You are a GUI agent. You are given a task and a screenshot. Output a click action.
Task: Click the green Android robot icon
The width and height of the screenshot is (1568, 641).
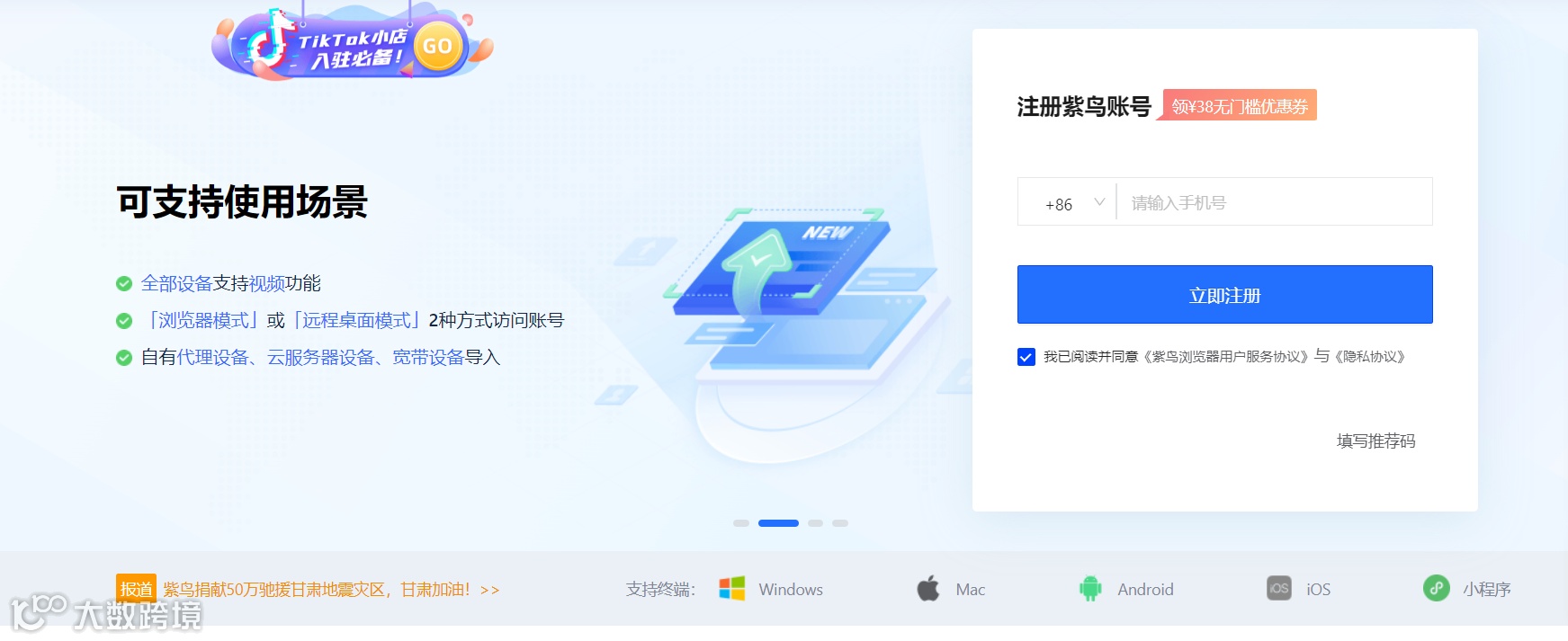click(1090, 589)
